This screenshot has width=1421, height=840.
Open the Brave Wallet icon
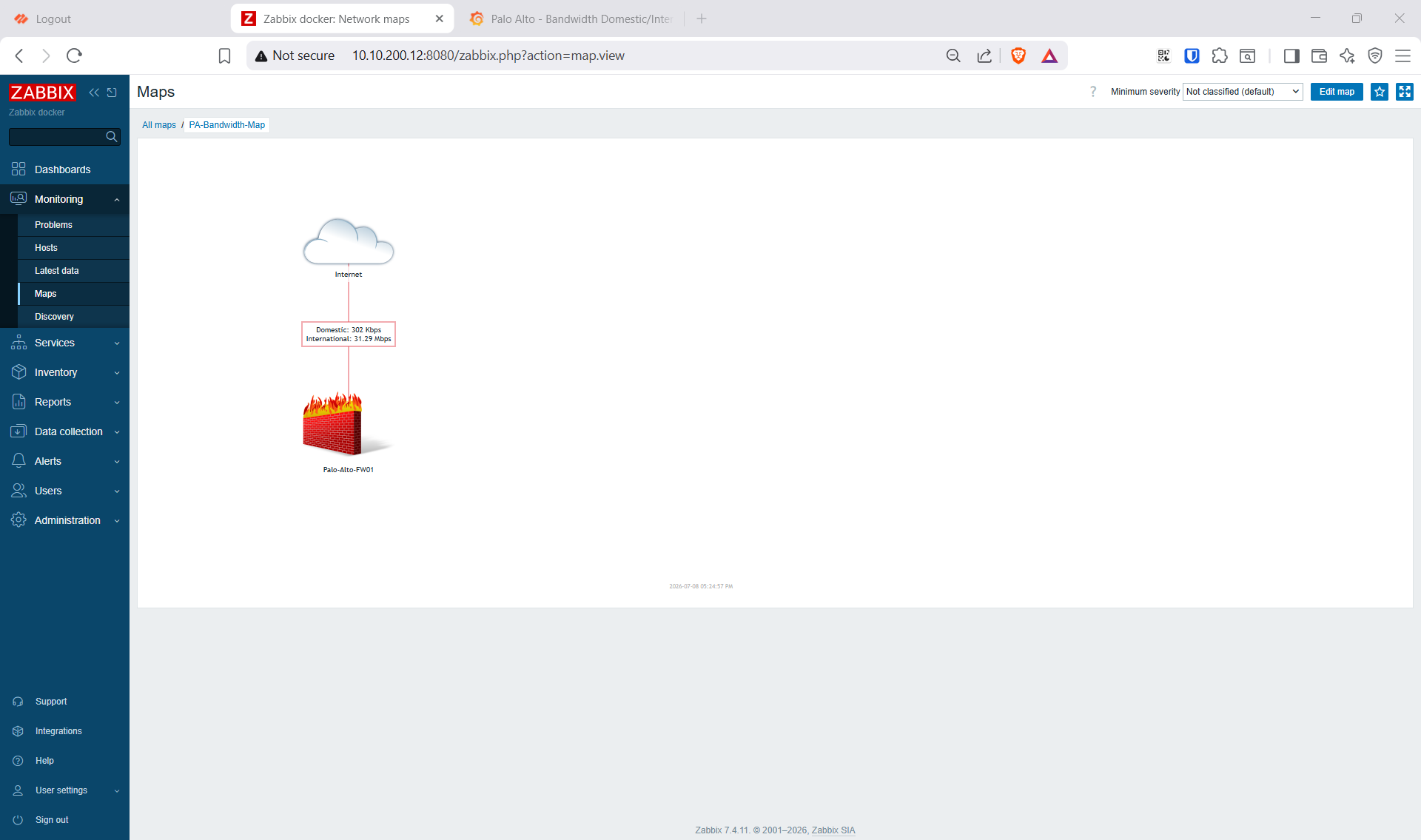pos(1319,56)
